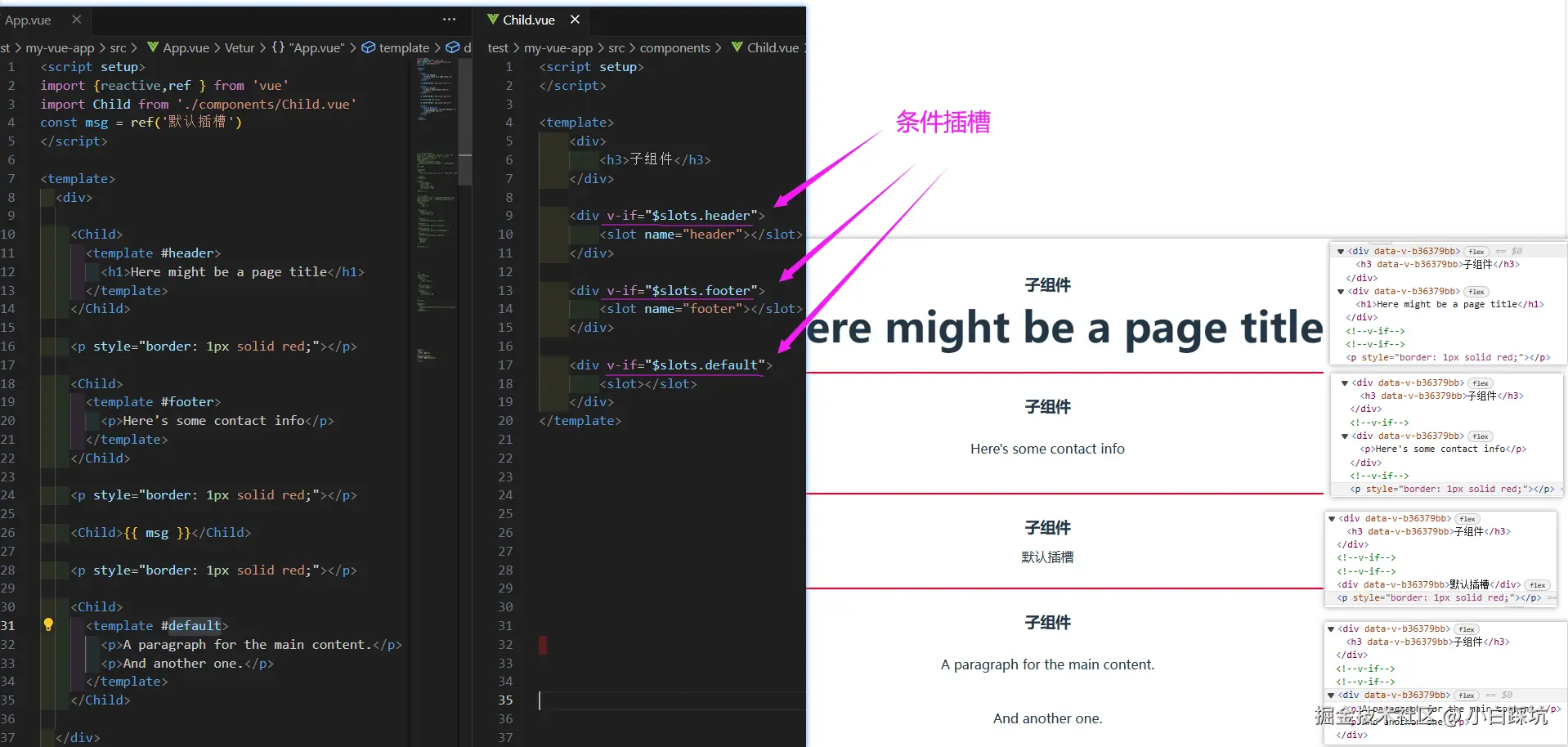The image size is (1568, 747).
Task: Click the App.vue editor scrollbar slider
Action: [465, 122]
